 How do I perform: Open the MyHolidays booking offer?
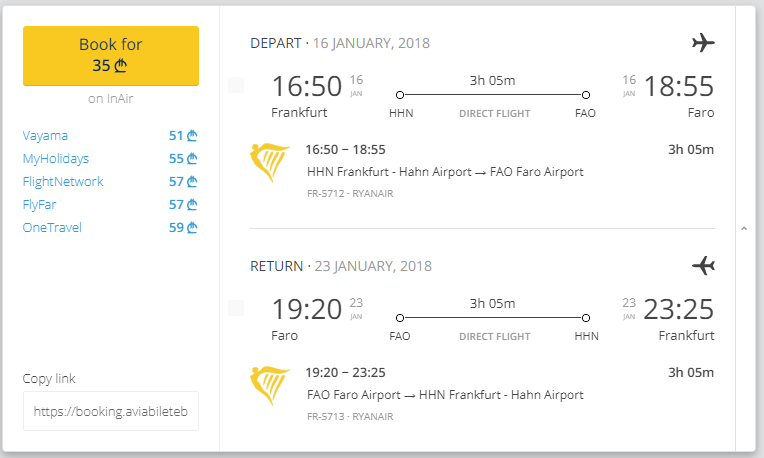pyautogui.click(x=56, y=159)
